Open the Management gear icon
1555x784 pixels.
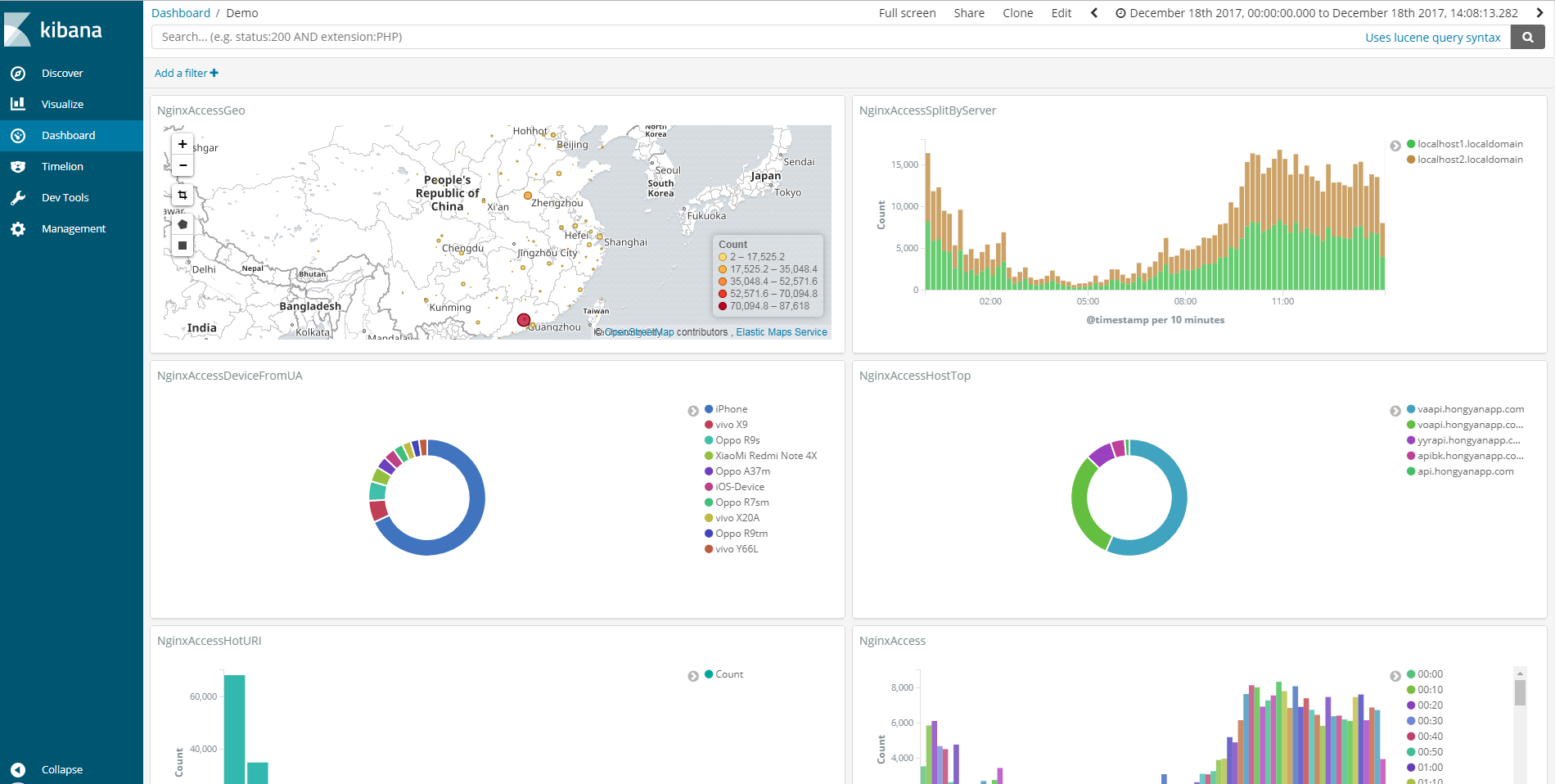18,229
